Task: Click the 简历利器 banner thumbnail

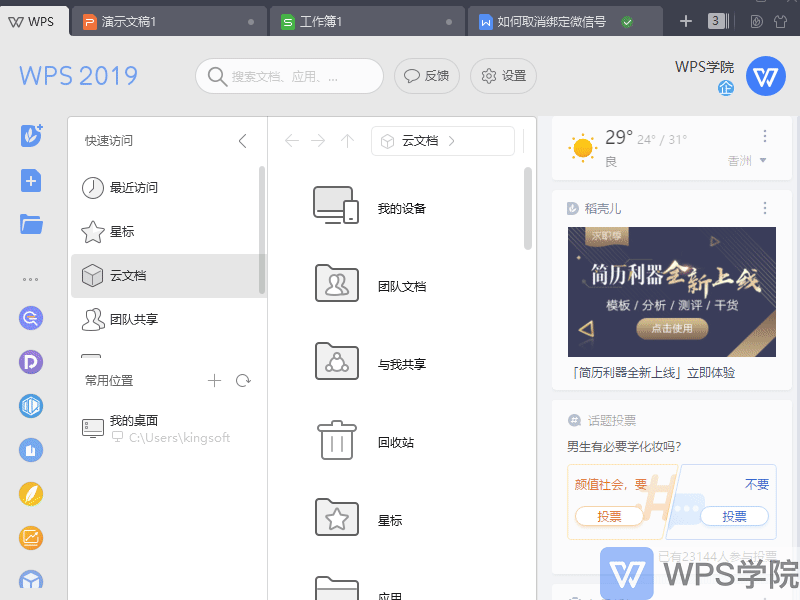Action: click(x=671, y=292)
